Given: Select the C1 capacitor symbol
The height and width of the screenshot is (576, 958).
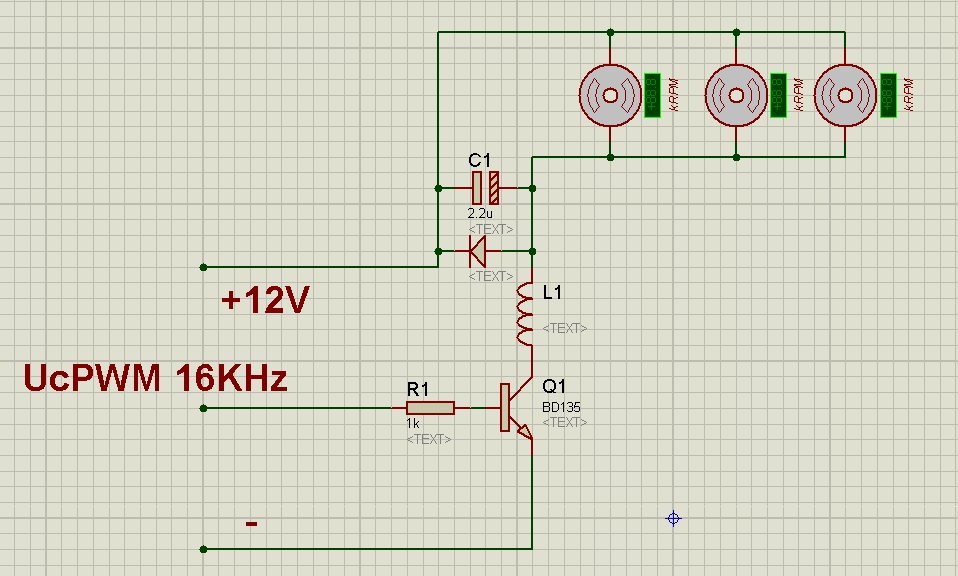Looking at the screenshot, I should click(486, 188).
